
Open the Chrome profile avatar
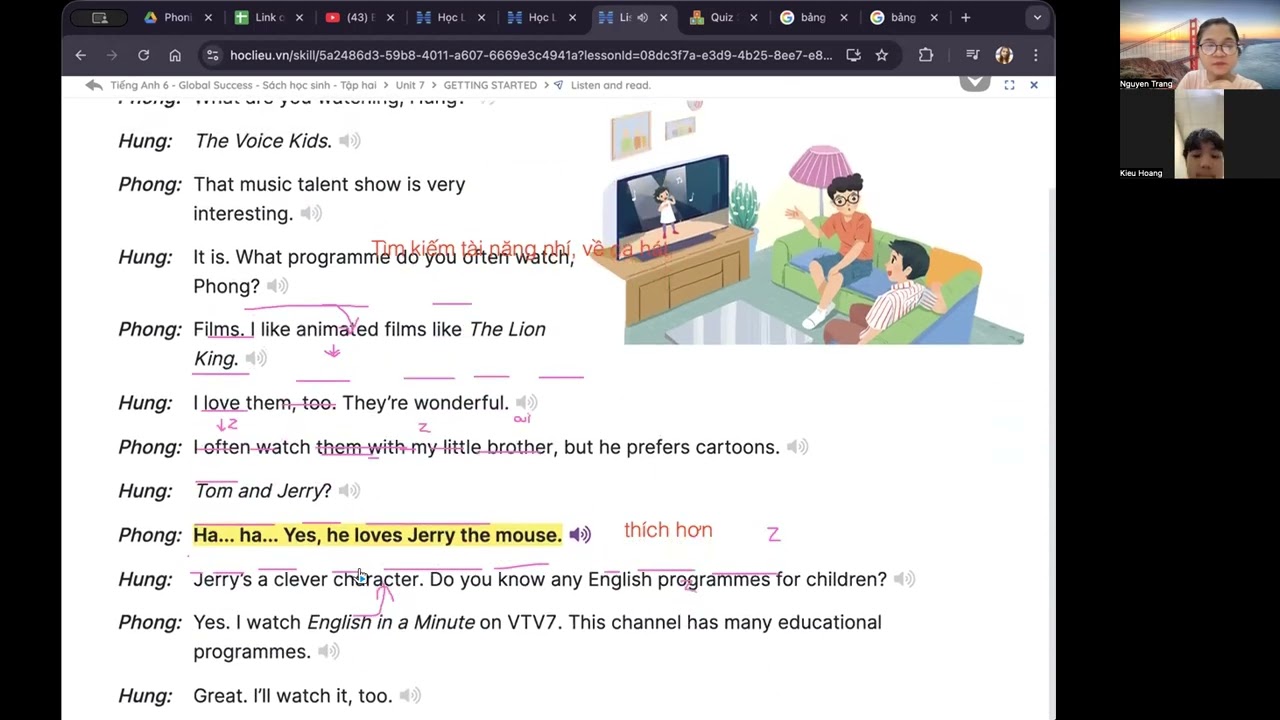pos(1004,55)
